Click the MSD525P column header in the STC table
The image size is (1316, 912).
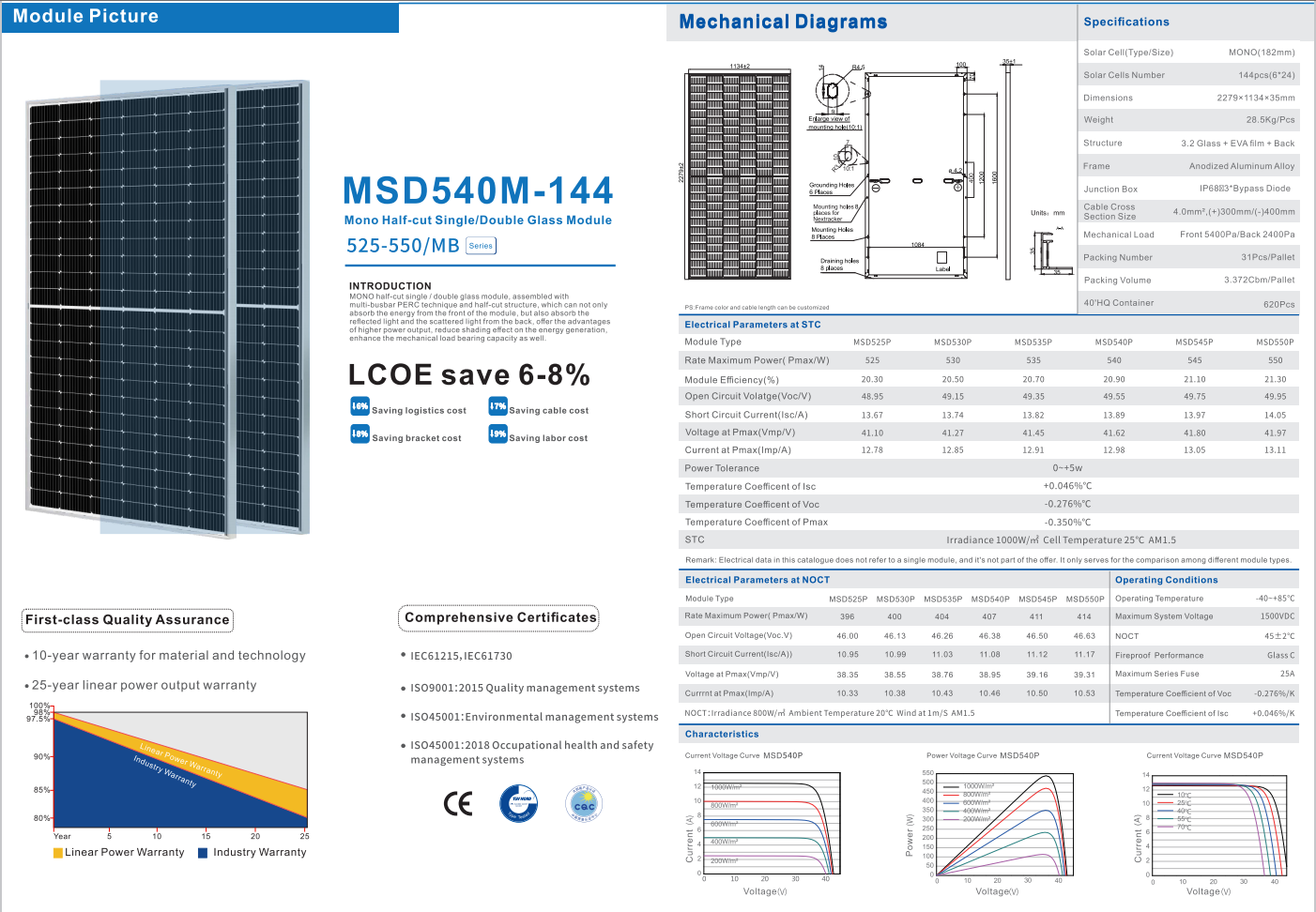[872, 342]
